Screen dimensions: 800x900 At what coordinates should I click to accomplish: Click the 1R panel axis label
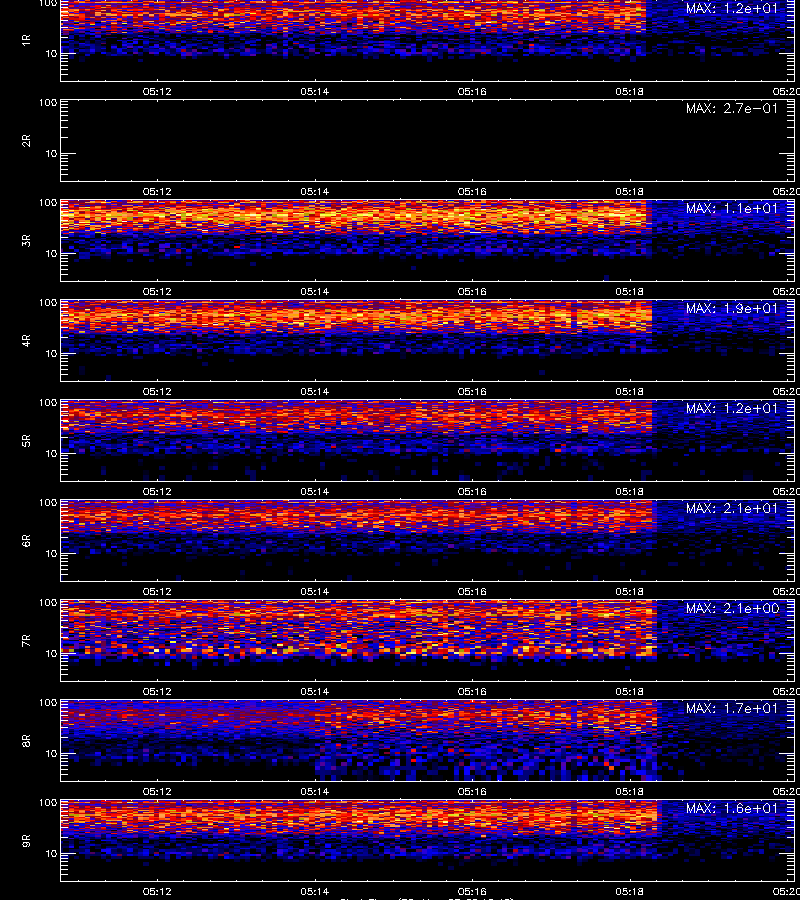(26, 40)
